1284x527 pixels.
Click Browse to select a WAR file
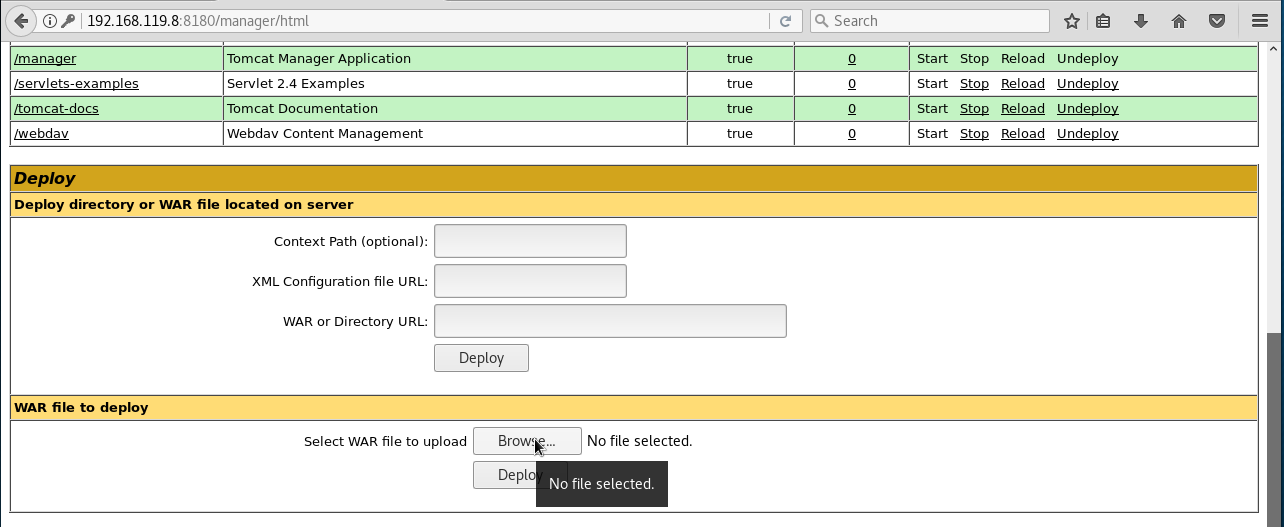526,441
